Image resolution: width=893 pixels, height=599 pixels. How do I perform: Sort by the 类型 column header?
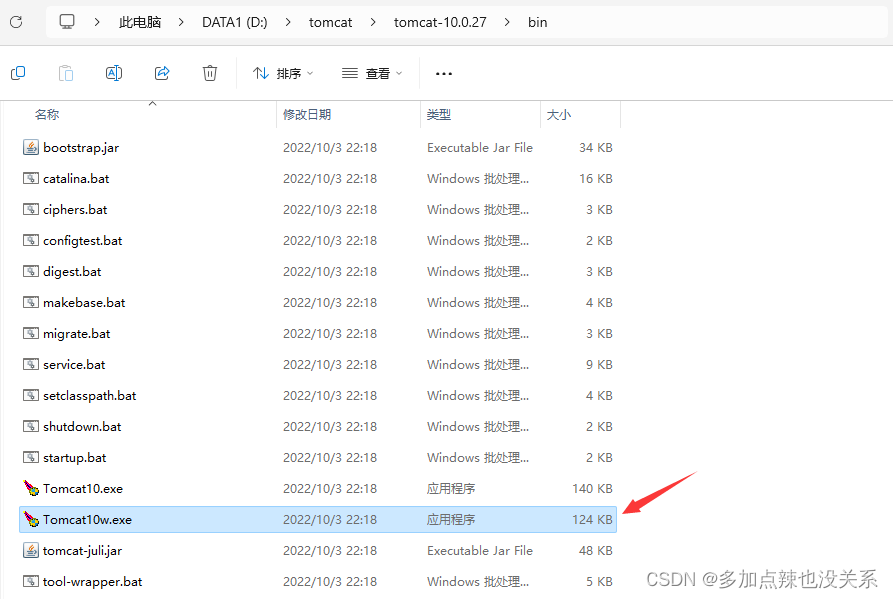pyautogui.click(x=439, y=114)
